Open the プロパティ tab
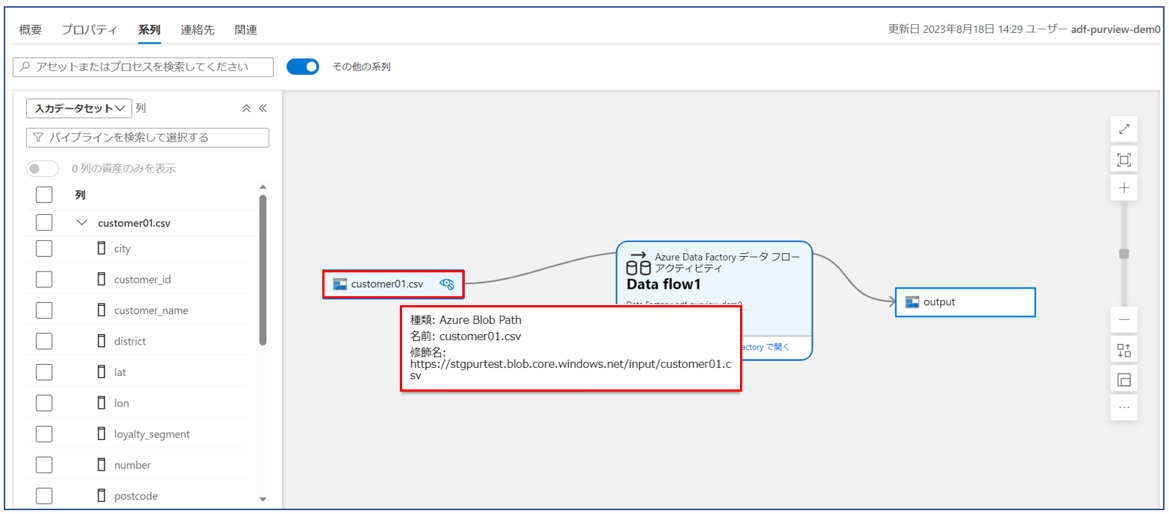 [x=89, y=30]
